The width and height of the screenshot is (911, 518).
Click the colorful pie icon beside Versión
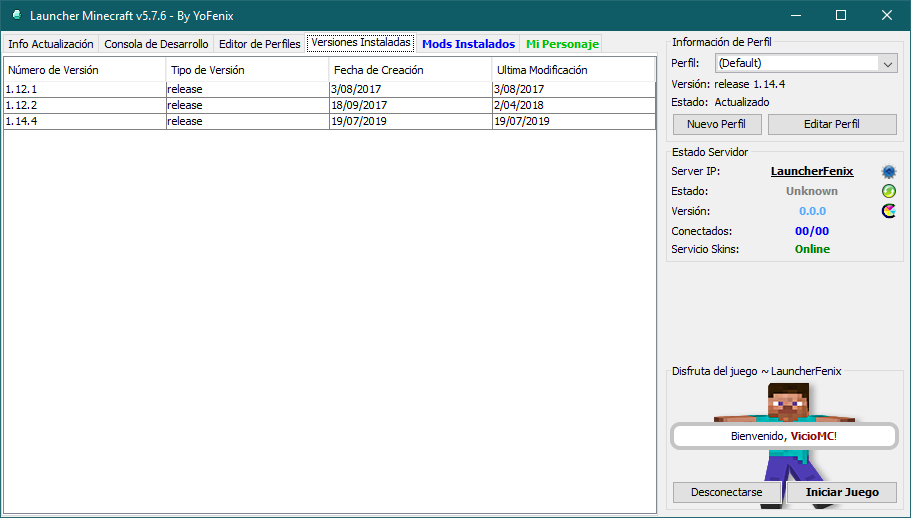pyautogui.click(x=888, y=211)
